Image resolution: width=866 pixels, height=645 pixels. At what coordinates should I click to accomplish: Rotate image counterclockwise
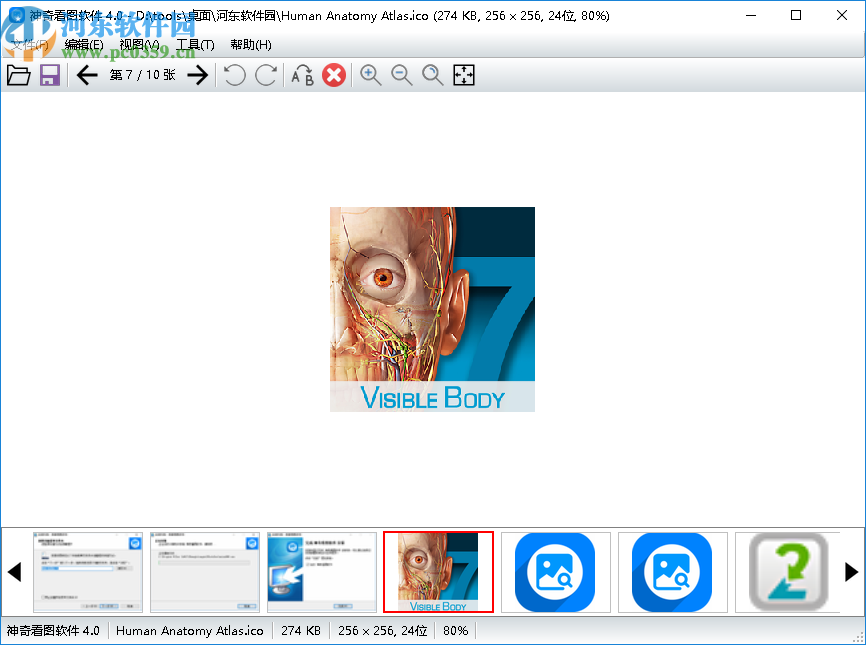point(235,75)
